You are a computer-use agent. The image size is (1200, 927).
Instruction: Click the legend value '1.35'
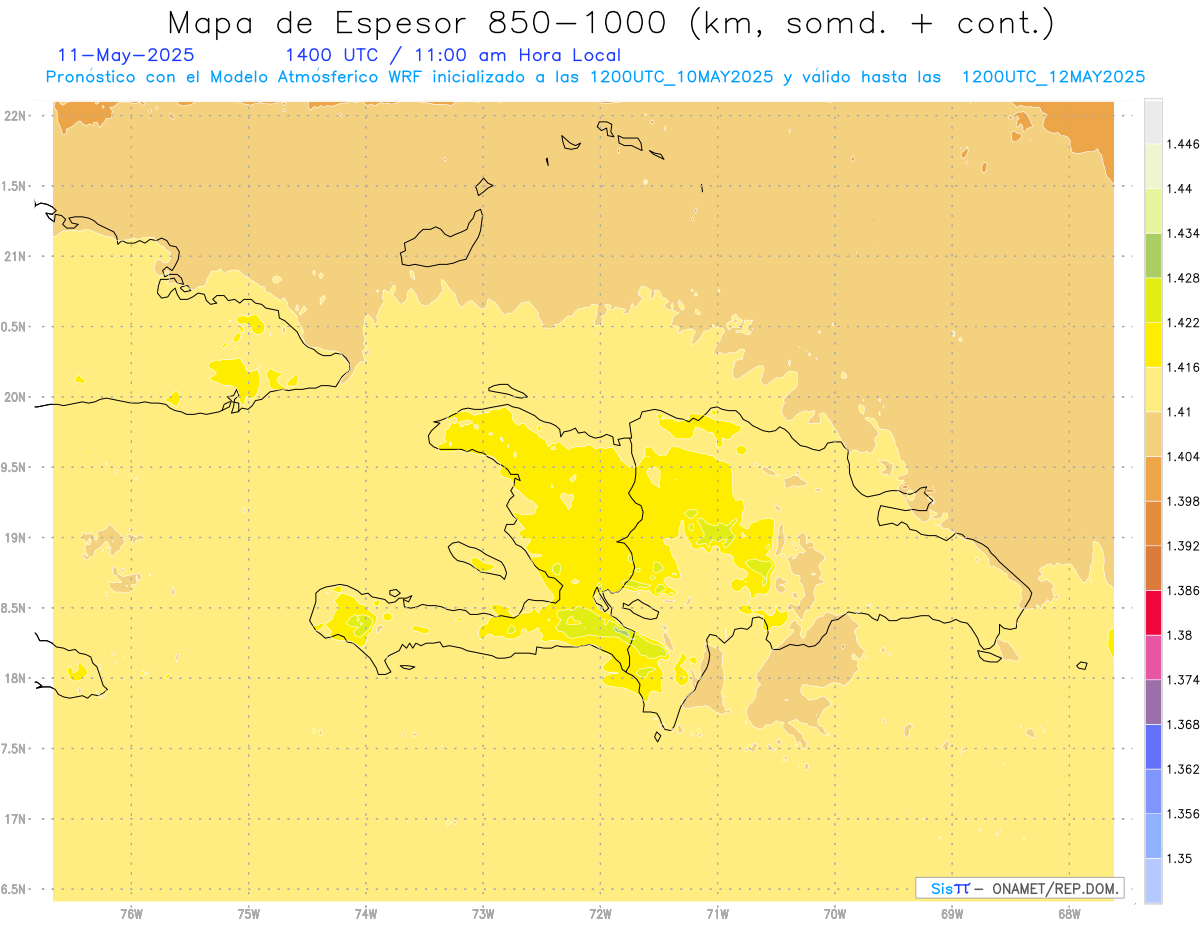(1180, 858)
